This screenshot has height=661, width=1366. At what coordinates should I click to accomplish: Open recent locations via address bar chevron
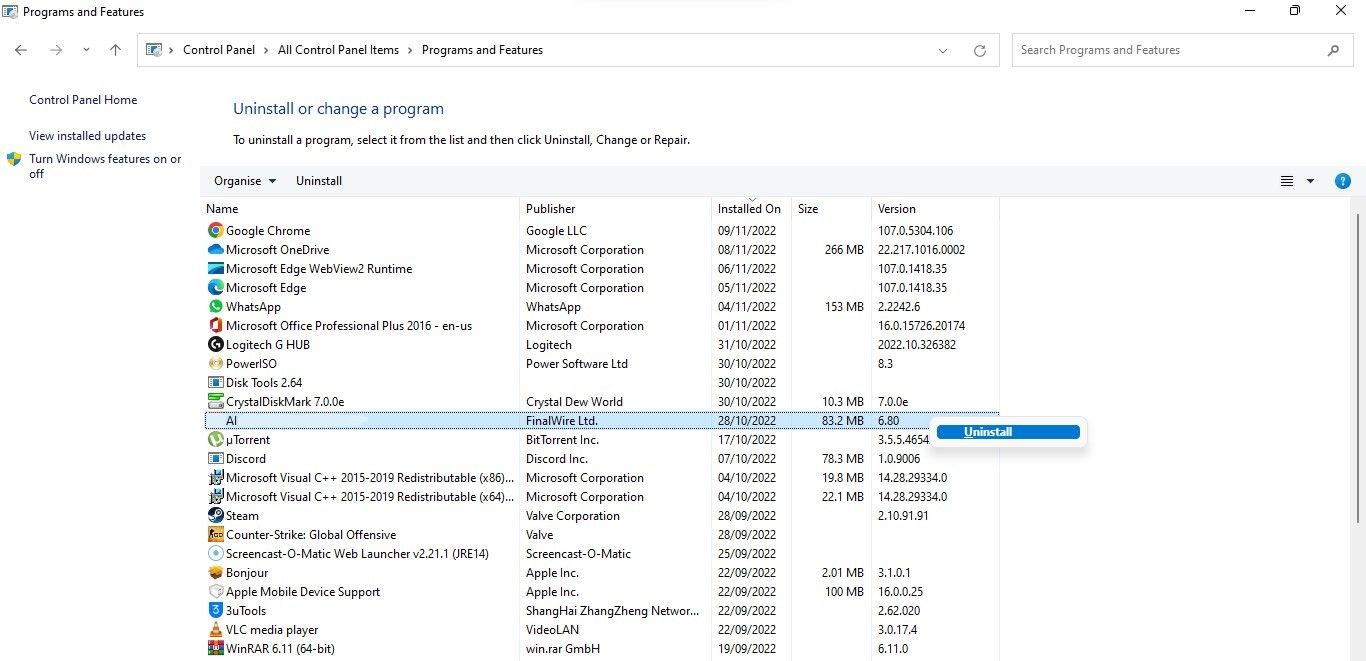(x=943, y=49)
